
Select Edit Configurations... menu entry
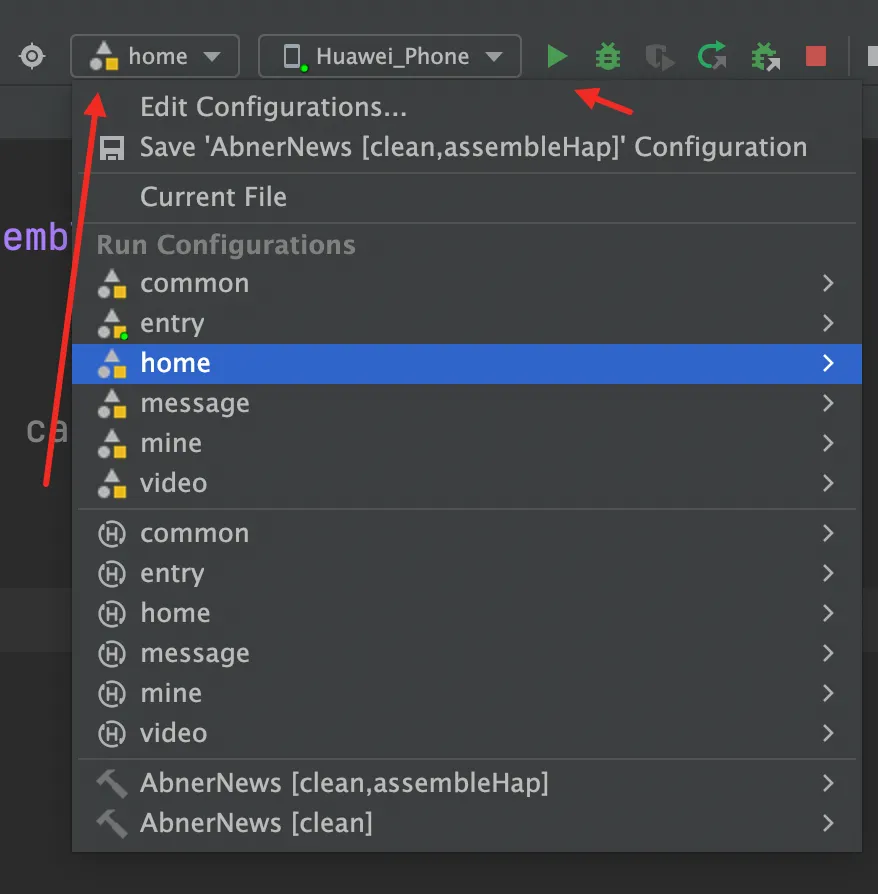tap(273, 107)
